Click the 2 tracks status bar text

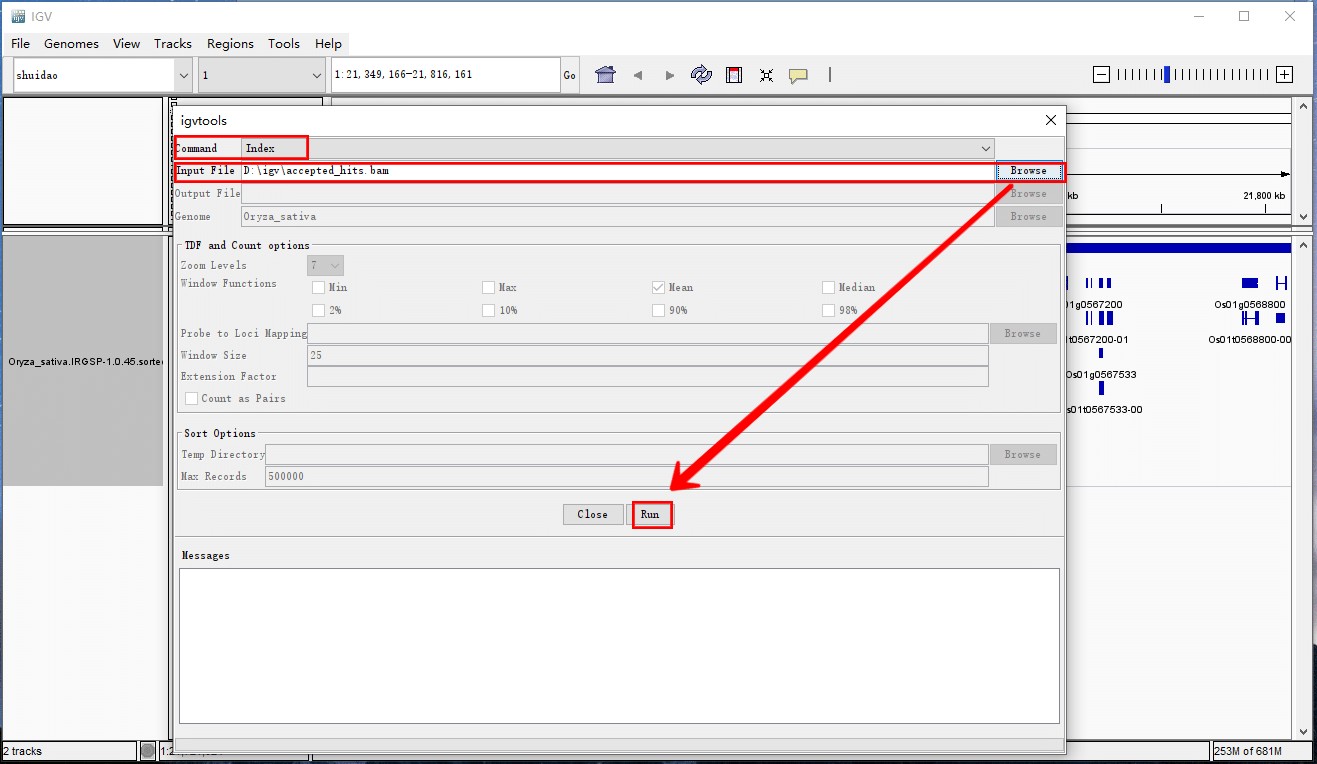coord(22,751)
